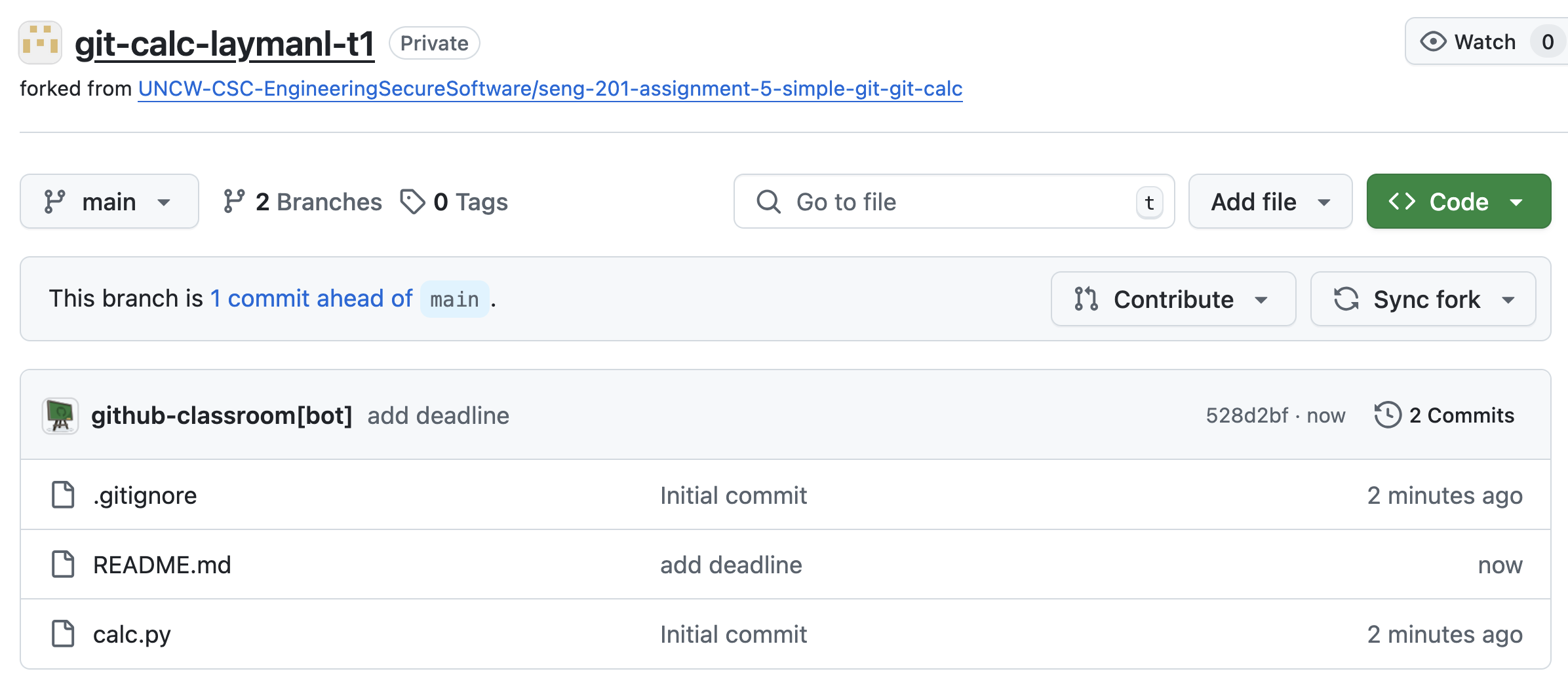
Task: Open the green Code dropdown button
Action: point(1459,201)
